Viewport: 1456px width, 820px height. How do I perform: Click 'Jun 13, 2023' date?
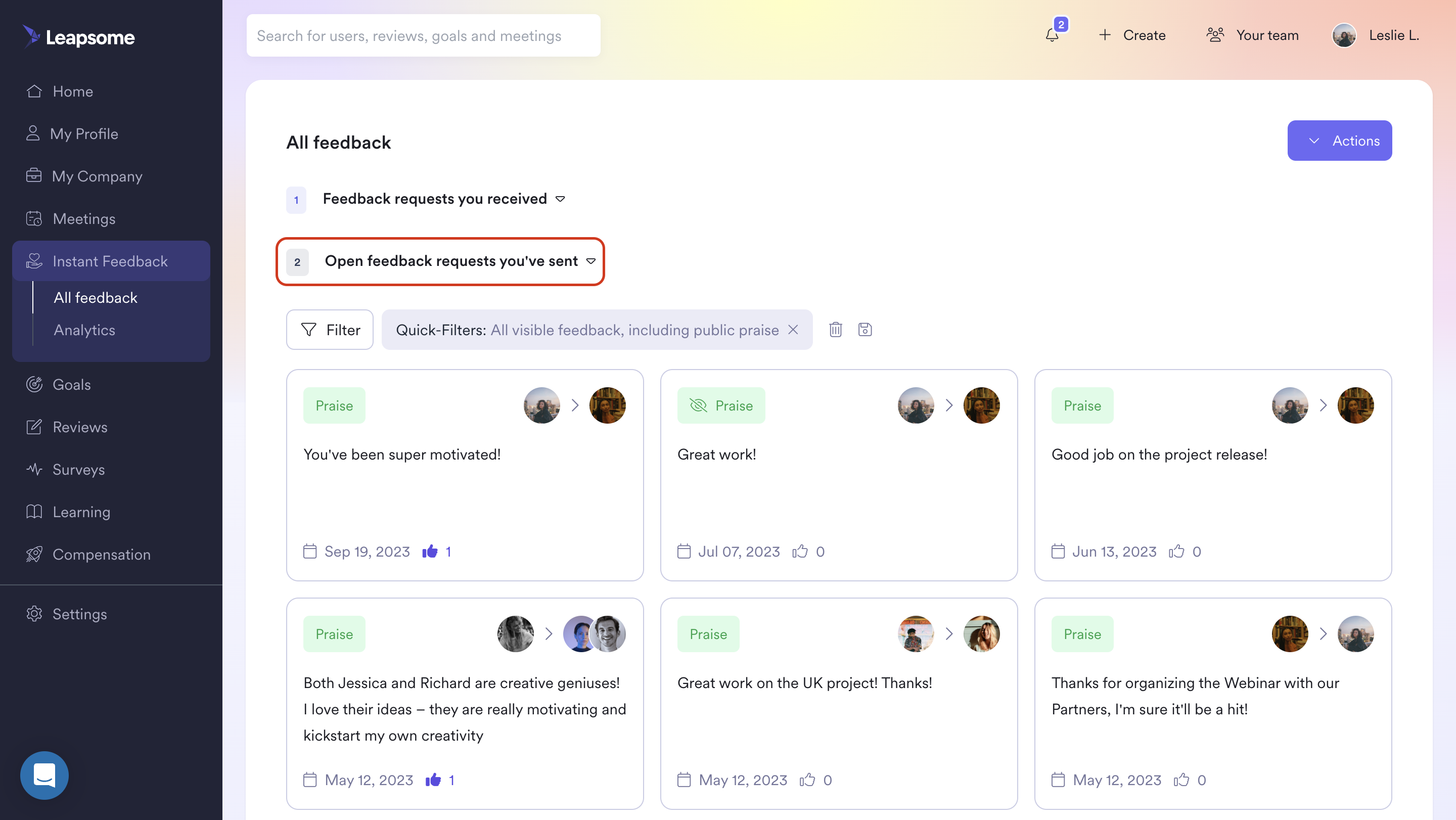pos(1114,552)
